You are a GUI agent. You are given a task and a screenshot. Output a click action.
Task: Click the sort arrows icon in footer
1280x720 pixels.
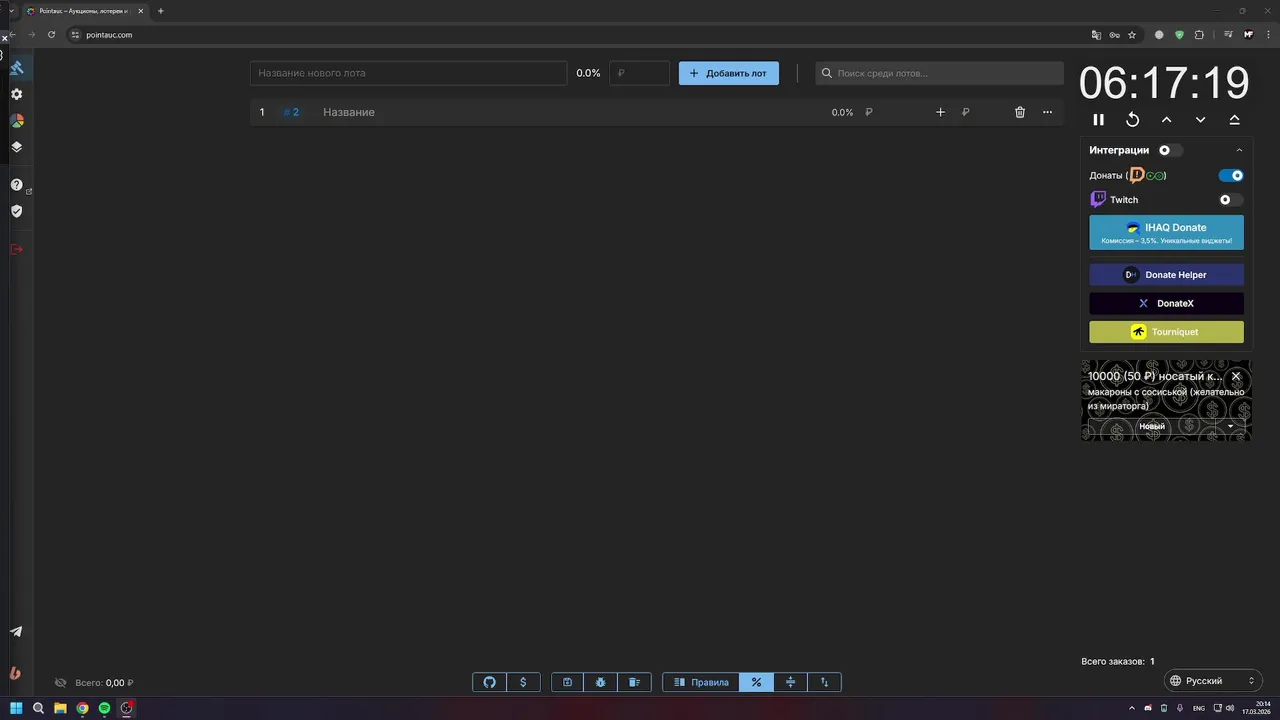(824, 682)
